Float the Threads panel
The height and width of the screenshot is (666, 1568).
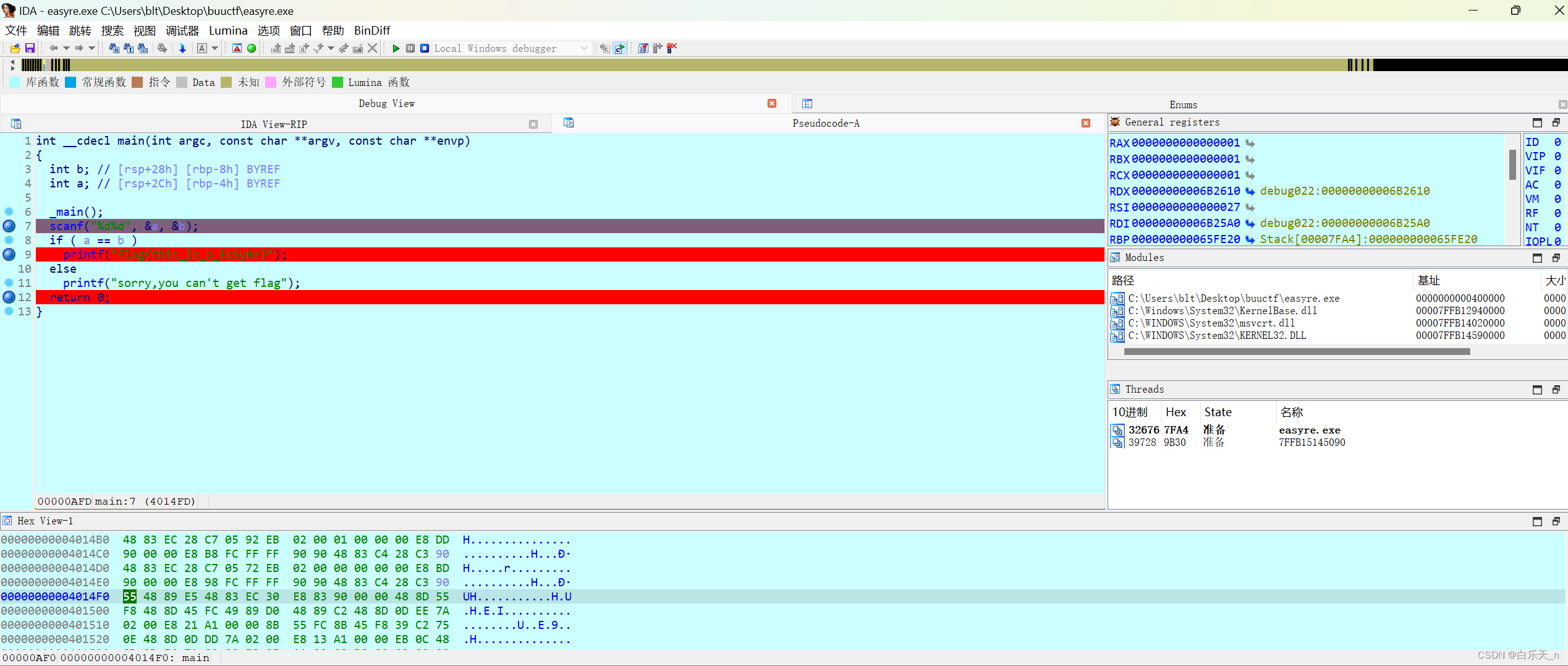point(1556,390)
